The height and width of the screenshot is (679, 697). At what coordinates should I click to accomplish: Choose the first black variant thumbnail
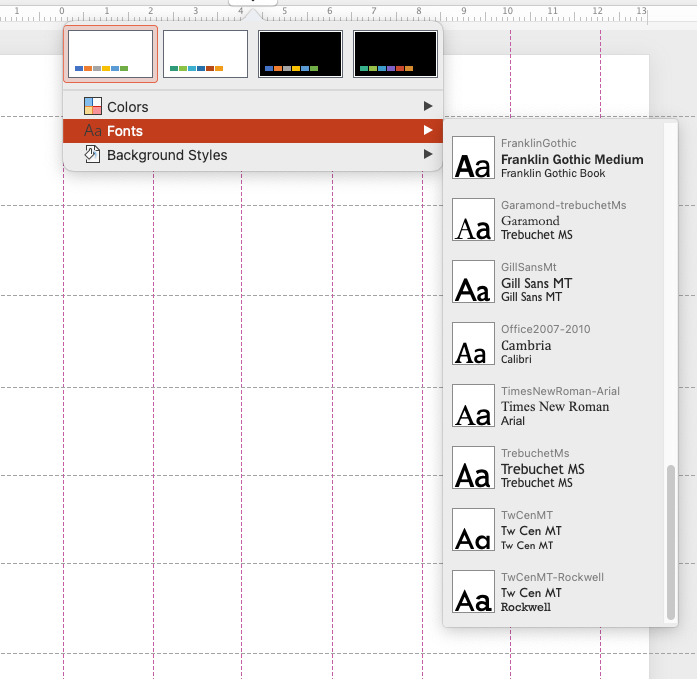[x=300, y=54]
